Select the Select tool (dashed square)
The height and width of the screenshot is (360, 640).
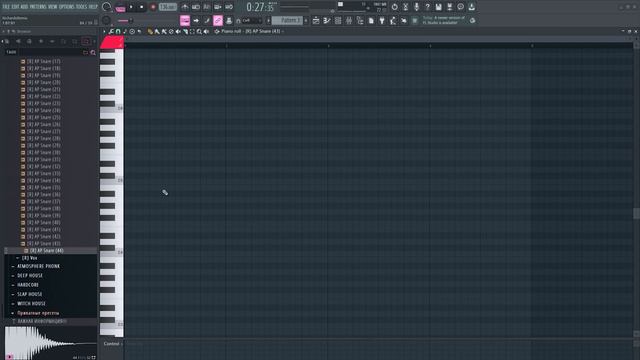point(192,31)
